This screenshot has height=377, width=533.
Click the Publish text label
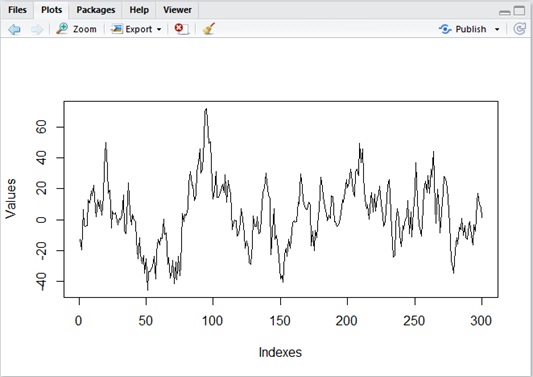point(471,29)
